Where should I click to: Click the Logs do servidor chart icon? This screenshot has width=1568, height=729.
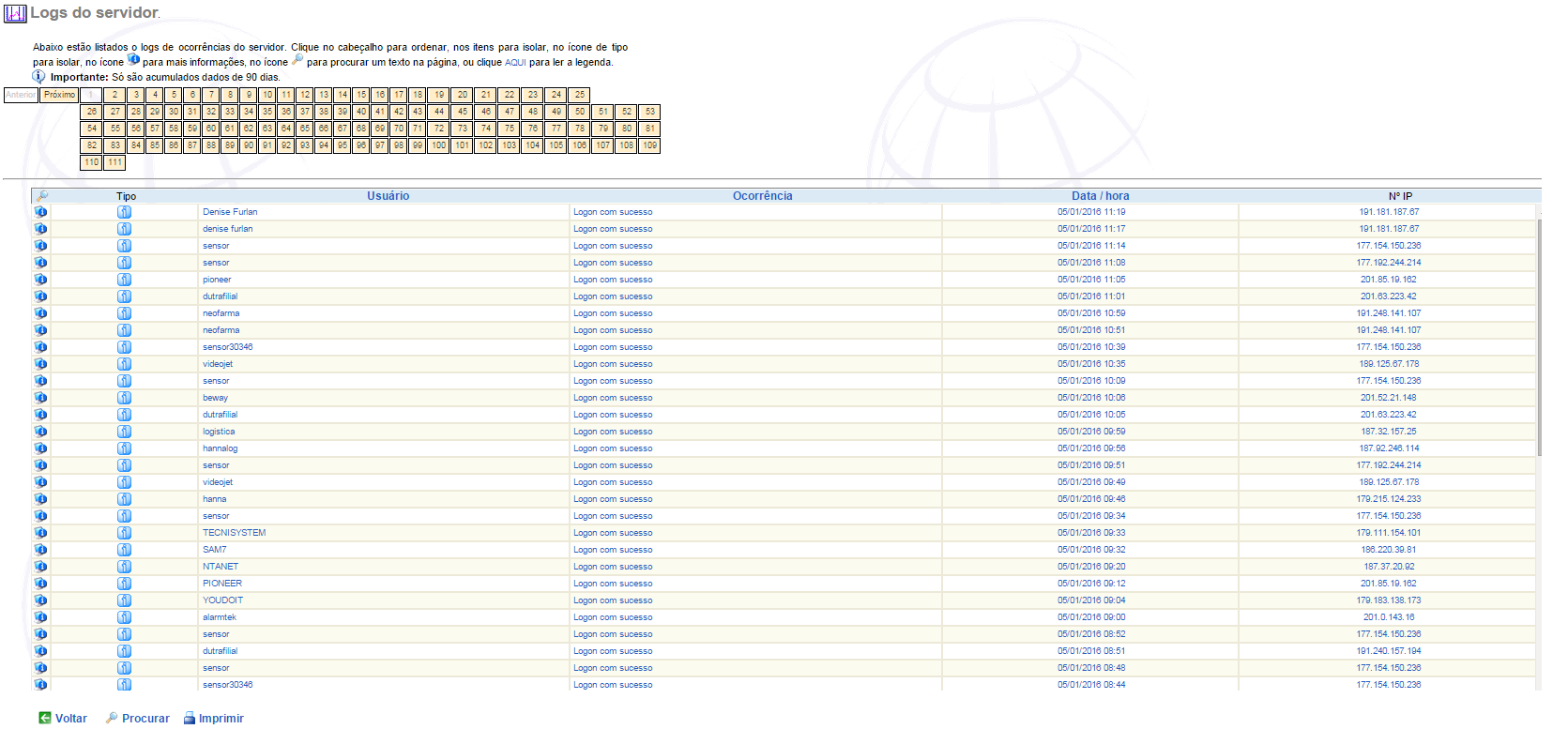pos(15,13)
